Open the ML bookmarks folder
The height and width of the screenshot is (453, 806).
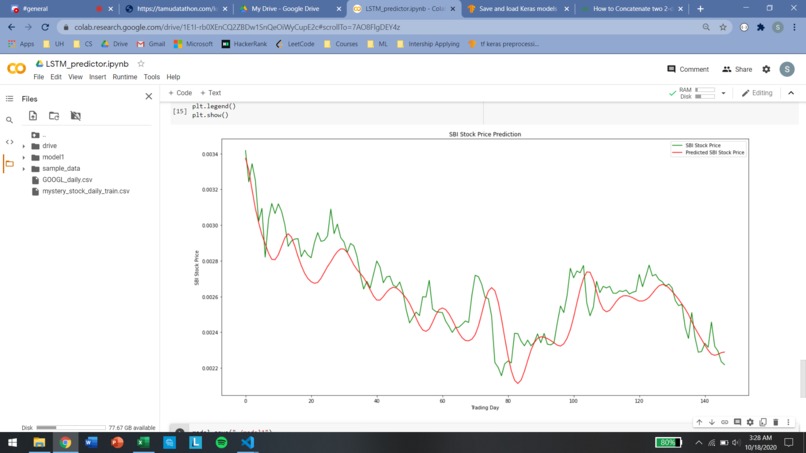point(377,44)
